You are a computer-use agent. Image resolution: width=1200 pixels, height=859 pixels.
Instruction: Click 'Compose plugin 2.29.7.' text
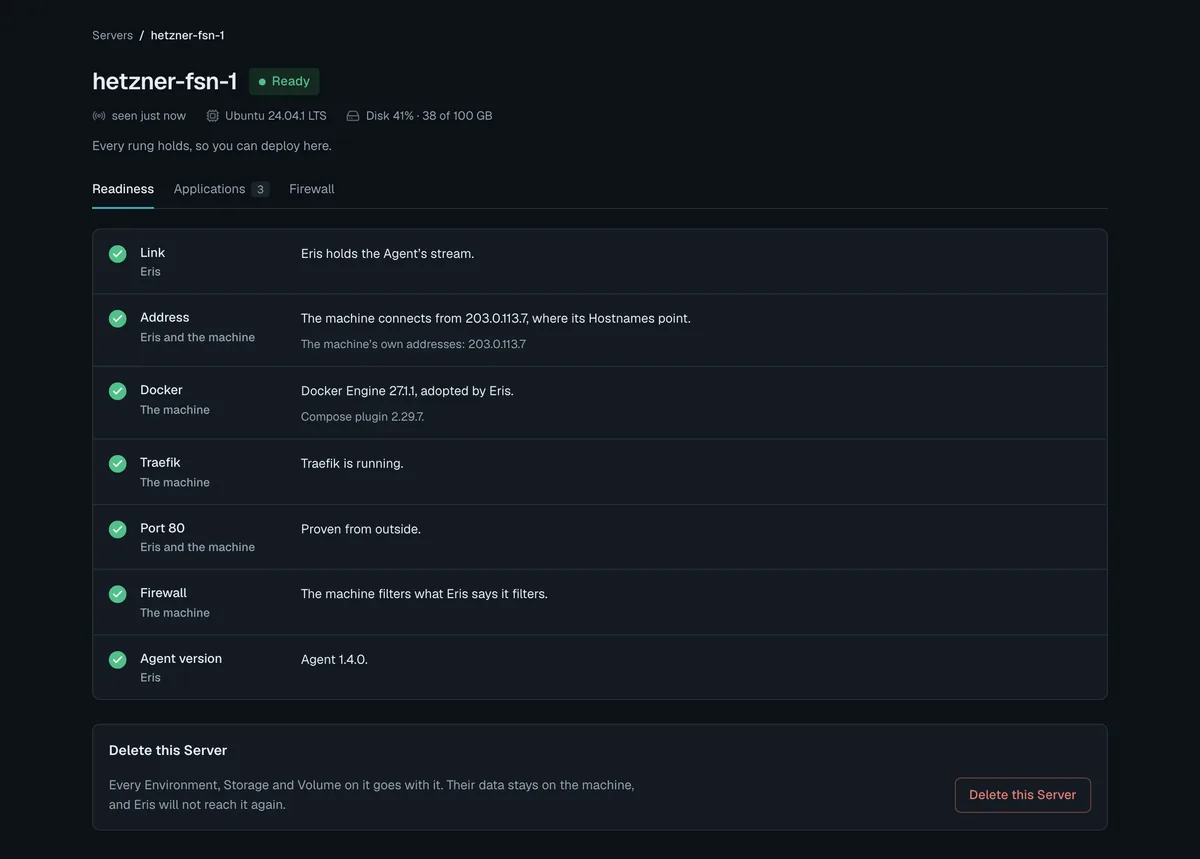click(362, 417)
